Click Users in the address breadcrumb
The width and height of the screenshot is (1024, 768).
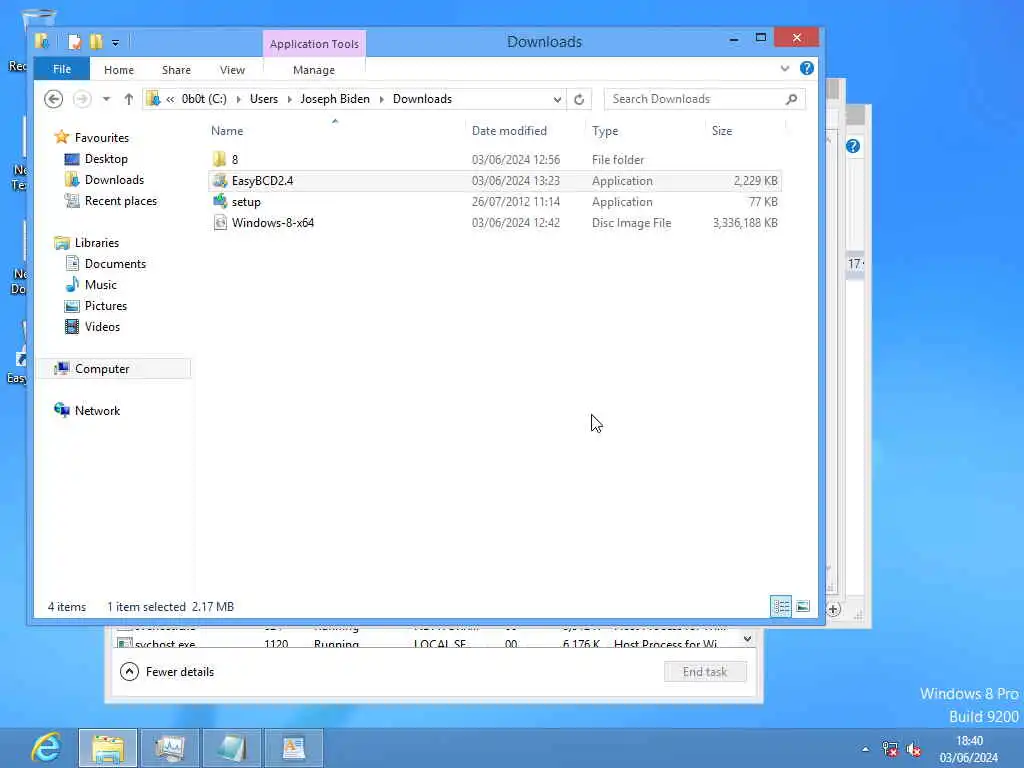pyautogui.click(x=264, y=99)
